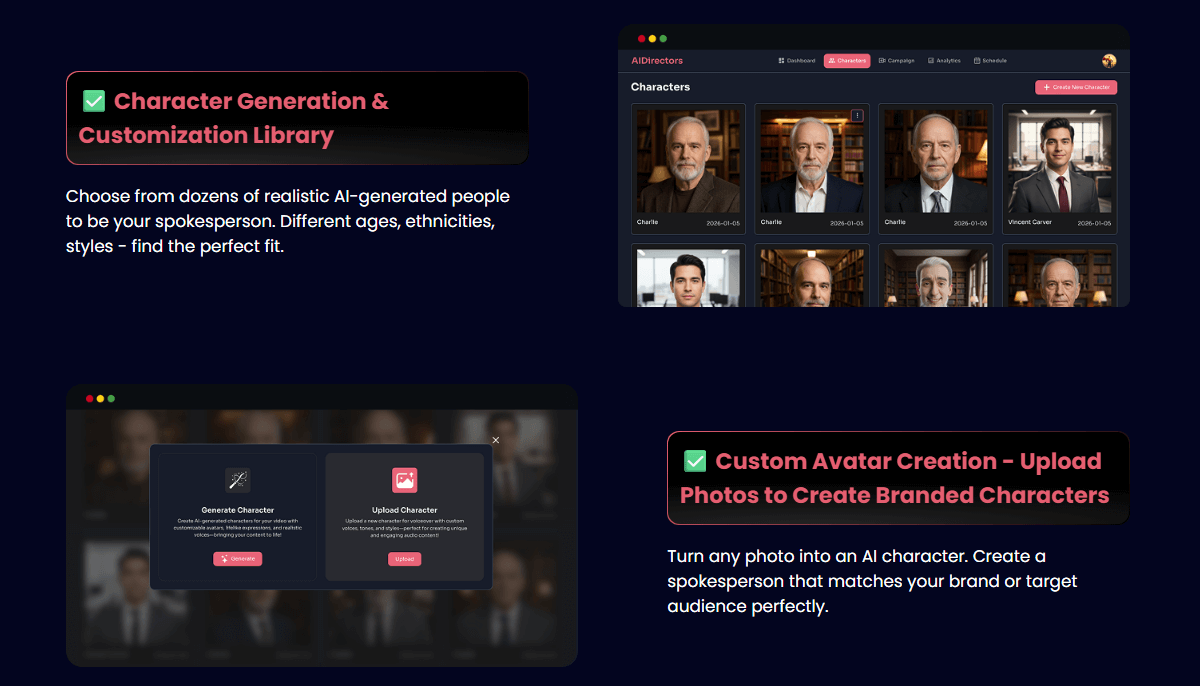Select the first Charlie character thumbnail
This screenshot has height=686, width=1200.
(x=688, y=160)
